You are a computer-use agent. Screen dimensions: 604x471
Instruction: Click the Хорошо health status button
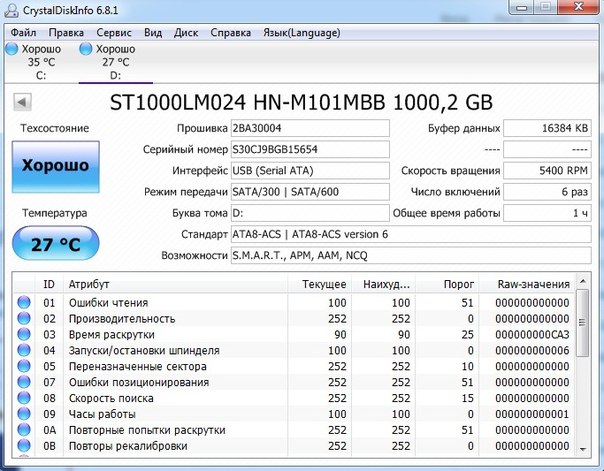point(56,166)
